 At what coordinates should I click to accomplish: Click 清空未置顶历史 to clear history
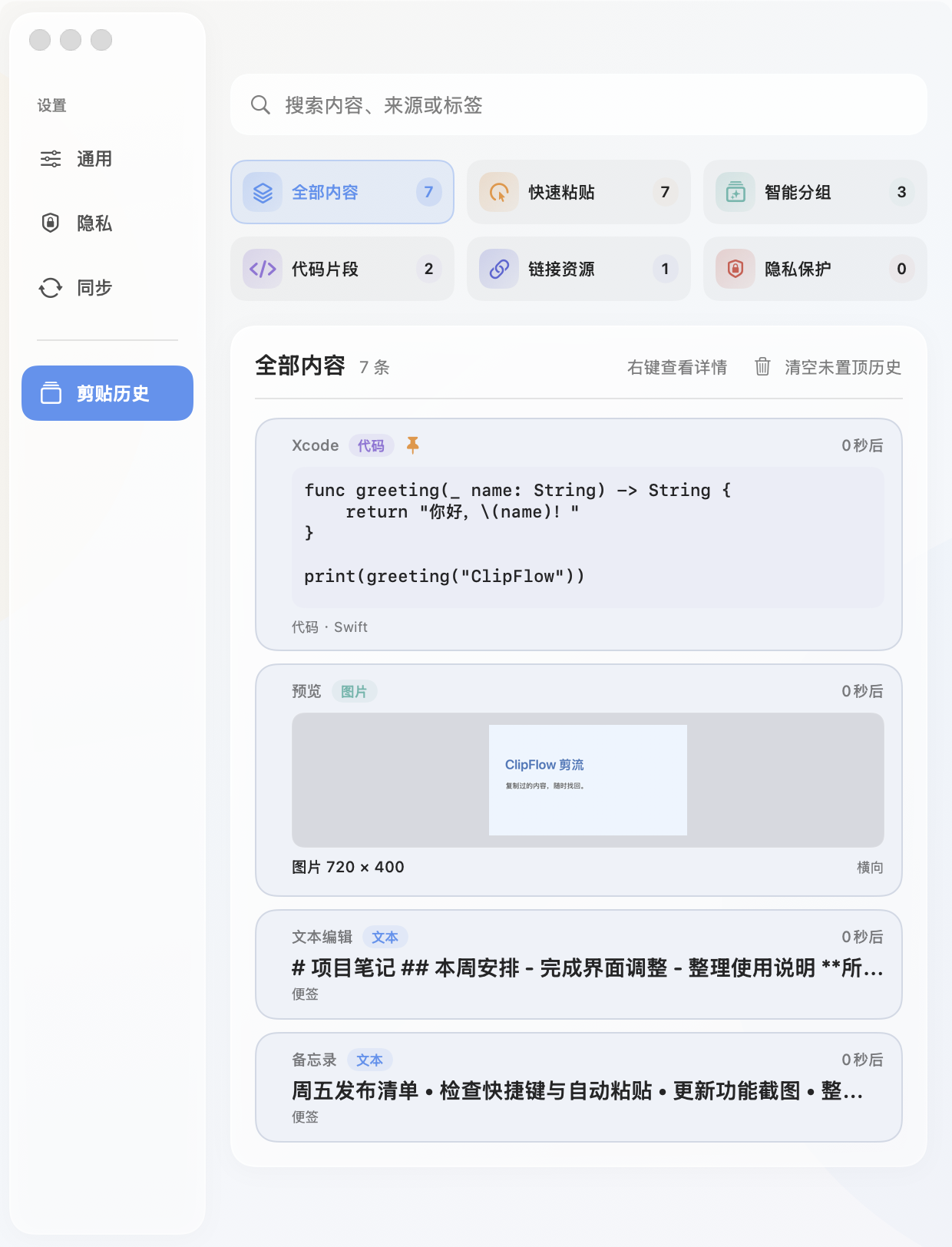point(843,367)
